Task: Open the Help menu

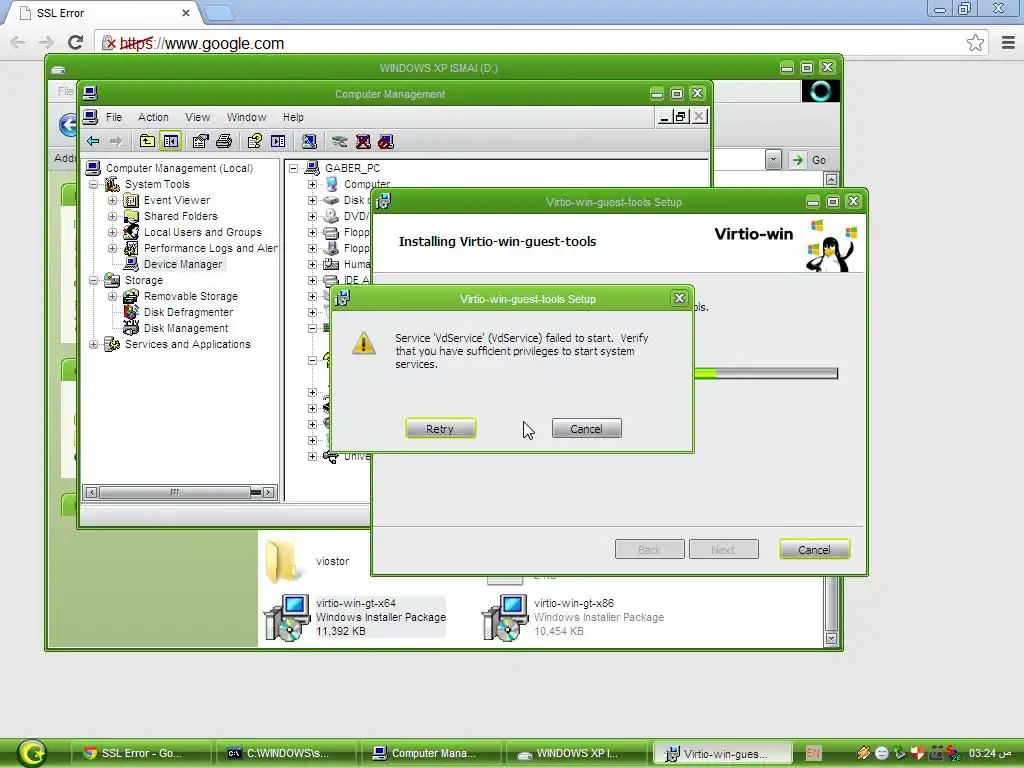Action: click(x=293, y=117)
